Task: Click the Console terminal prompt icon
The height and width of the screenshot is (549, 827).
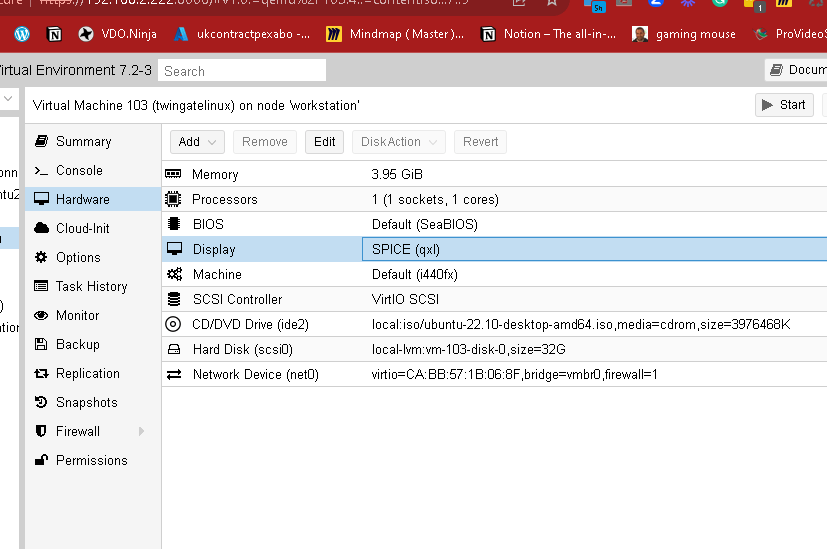Action: point(41,170)
